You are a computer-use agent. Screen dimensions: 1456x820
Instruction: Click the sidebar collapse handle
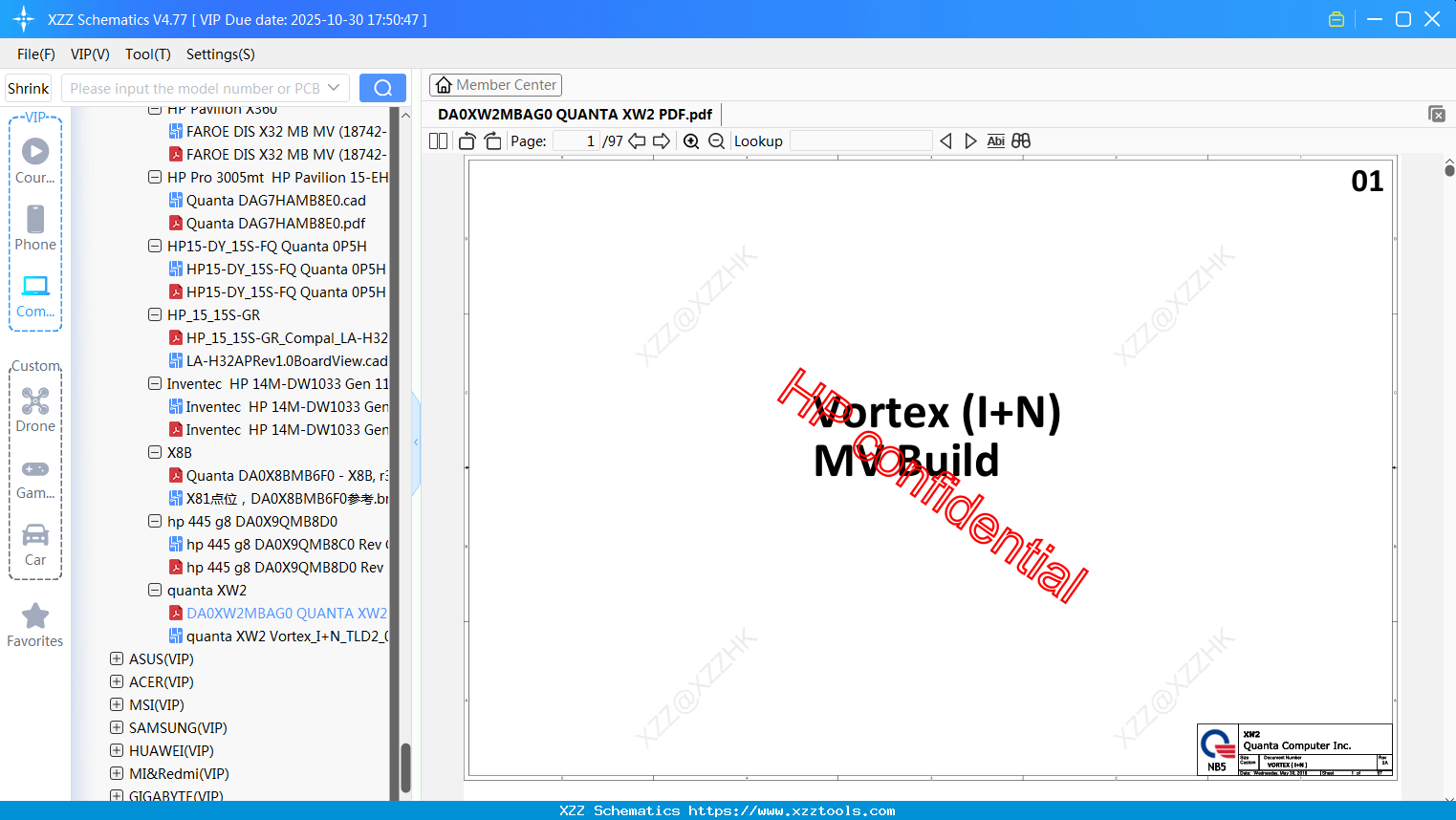[x=416, y=442]
